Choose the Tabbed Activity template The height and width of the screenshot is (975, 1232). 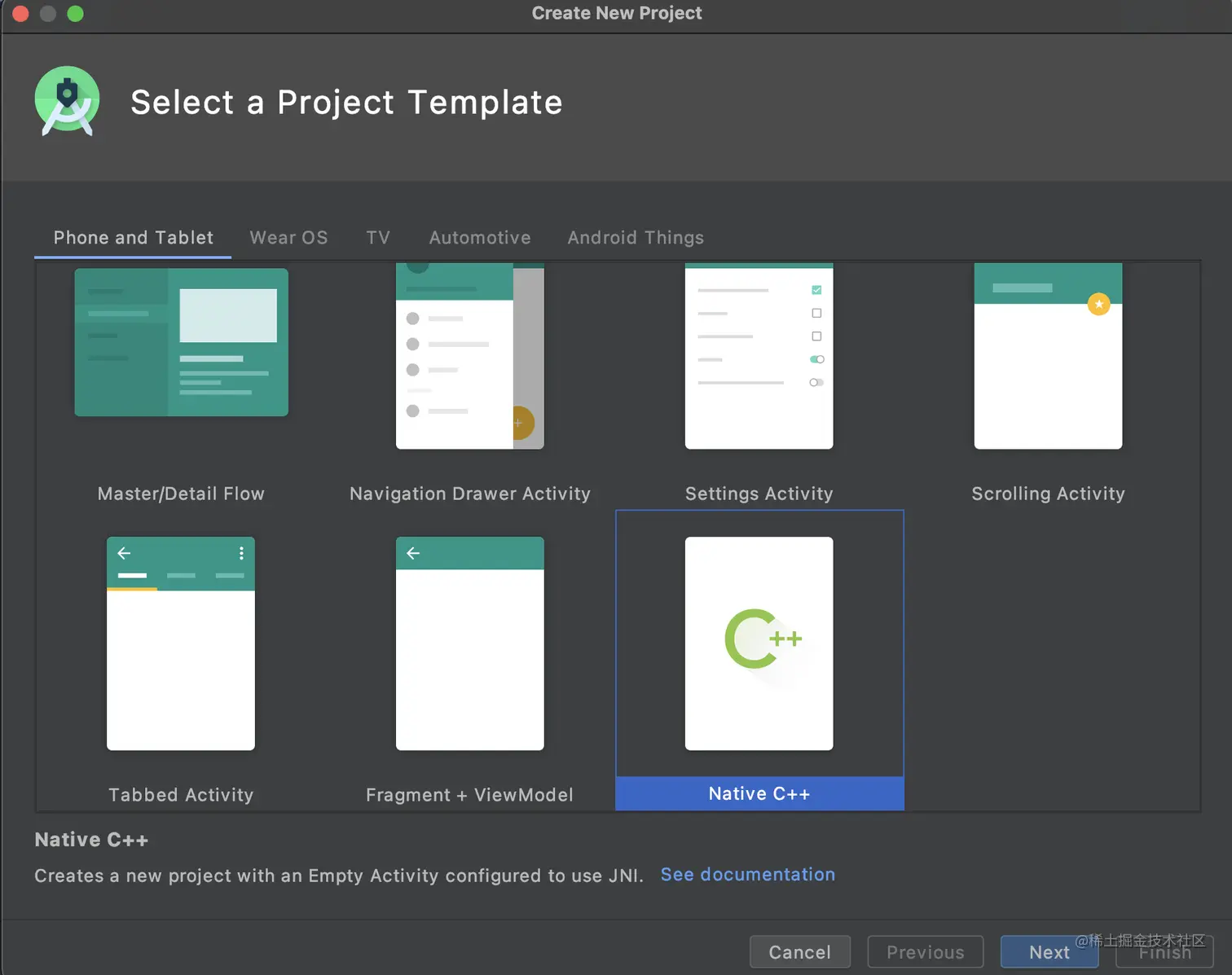click(x=181, y=643)
